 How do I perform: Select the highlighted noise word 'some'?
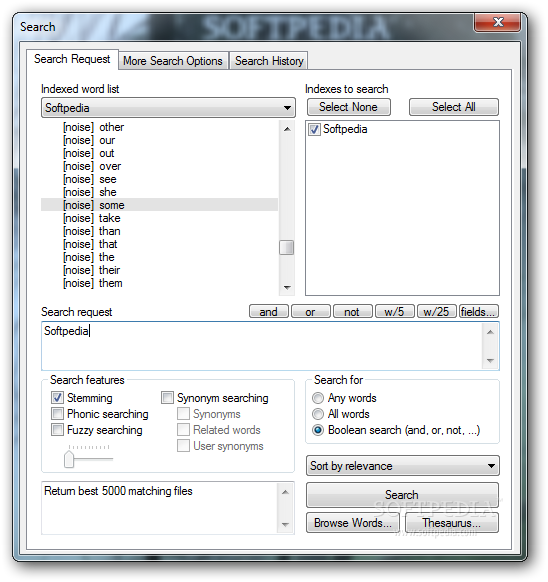click(x=159, y=205)
